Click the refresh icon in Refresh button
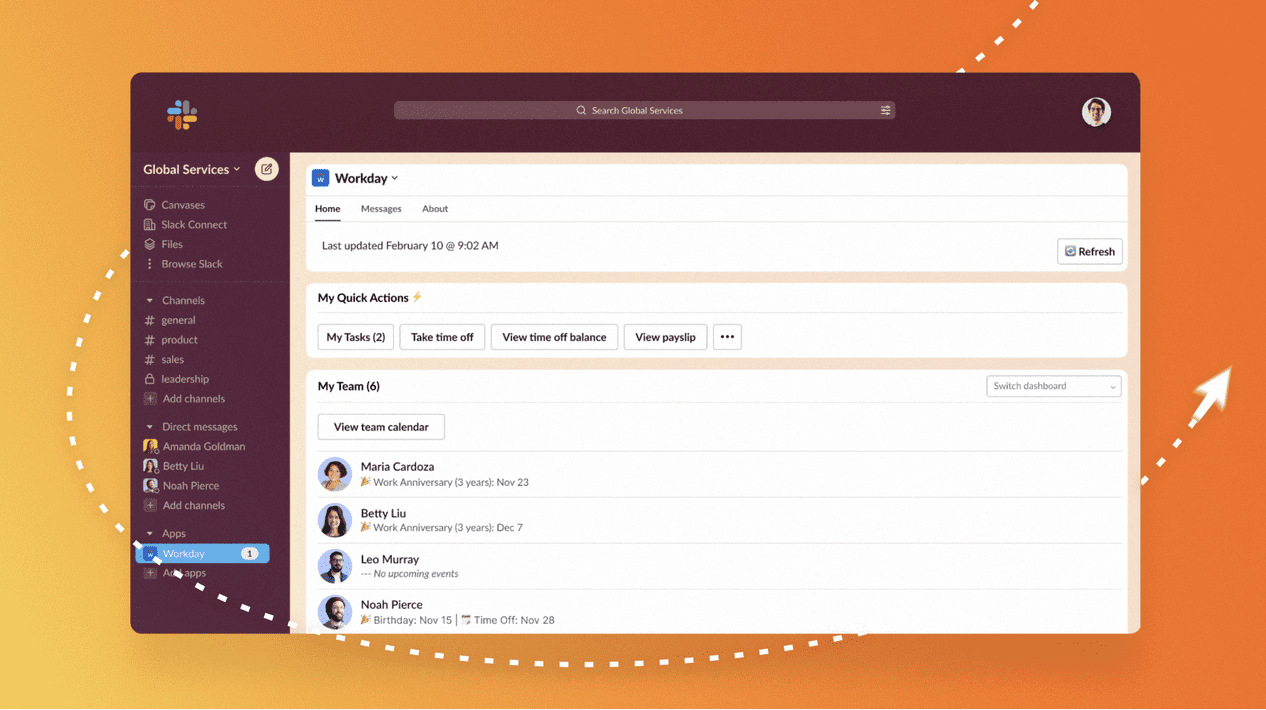1266x710 pixels. pyautogui.click(x=1070, y=252)
